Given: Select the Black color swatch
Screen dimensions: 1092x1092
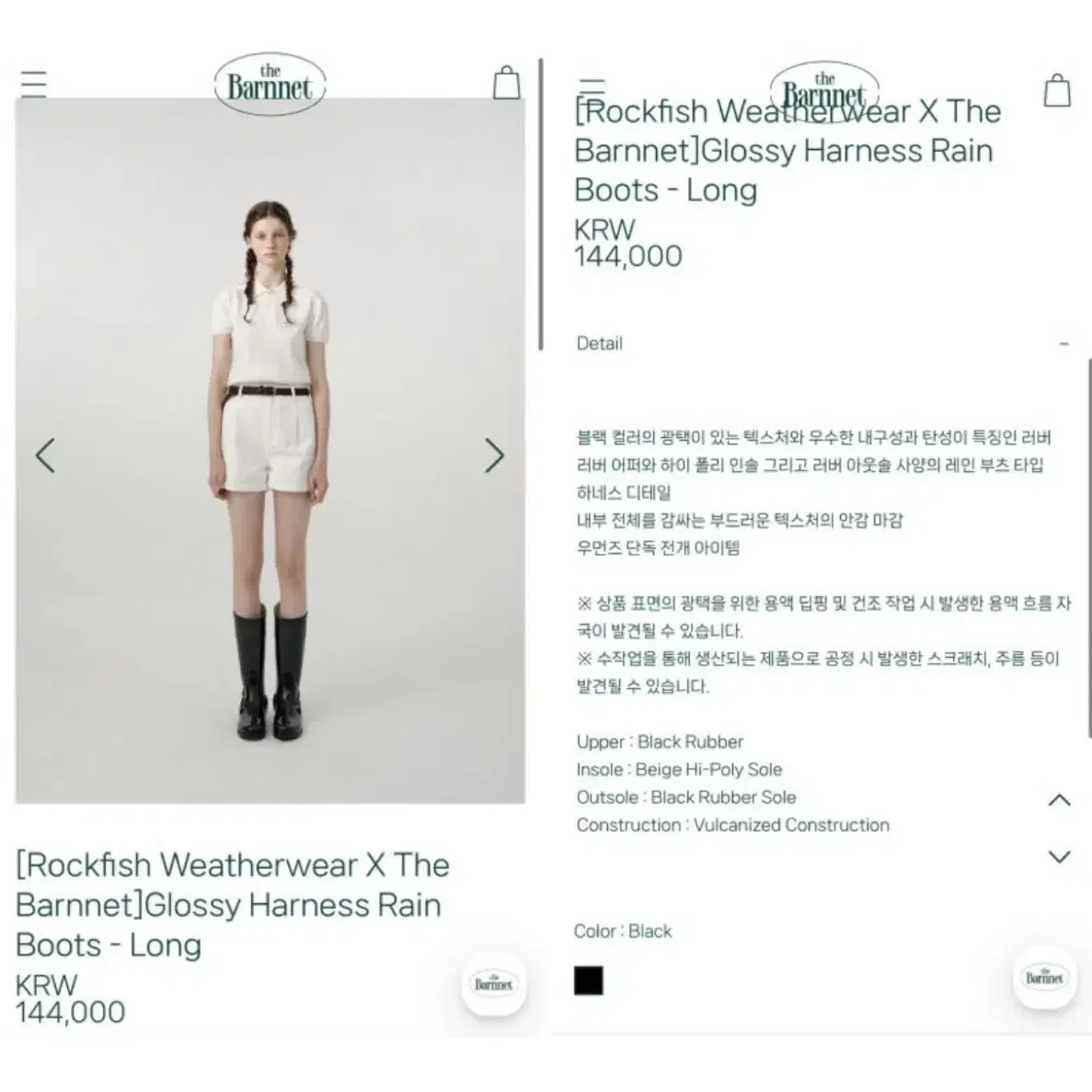Looking at the screenshot, I should click(589, 980).
